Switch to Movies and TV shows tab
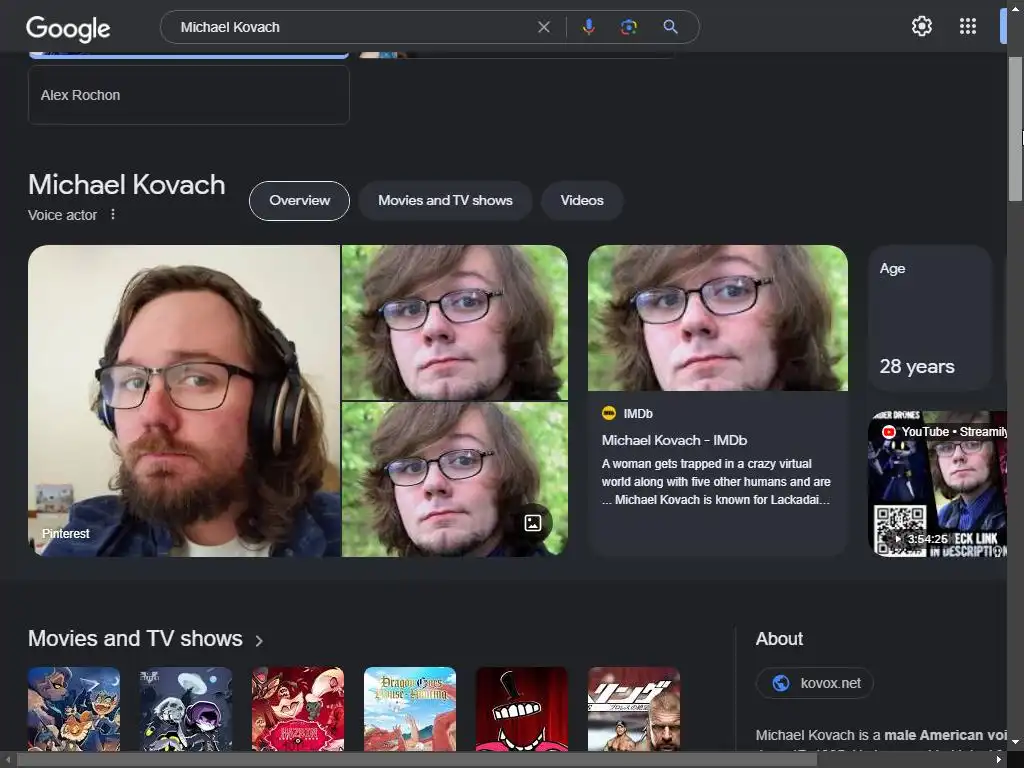 (x=445, y=200)
